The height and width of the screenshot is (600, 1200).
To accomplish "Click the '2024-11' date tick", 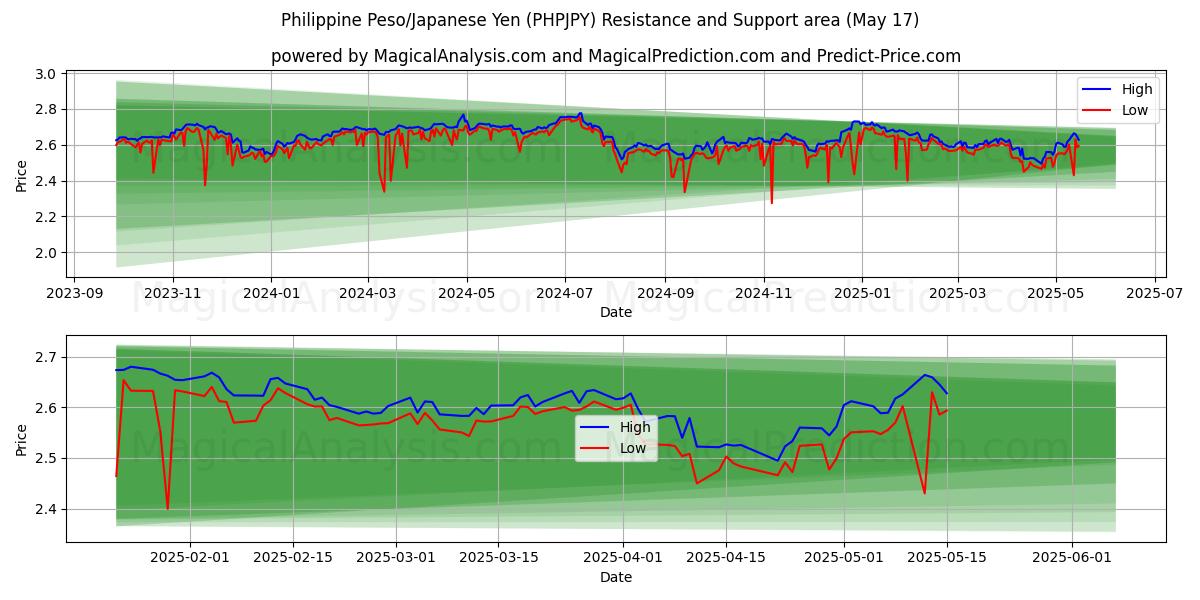I will pos(764,294).
